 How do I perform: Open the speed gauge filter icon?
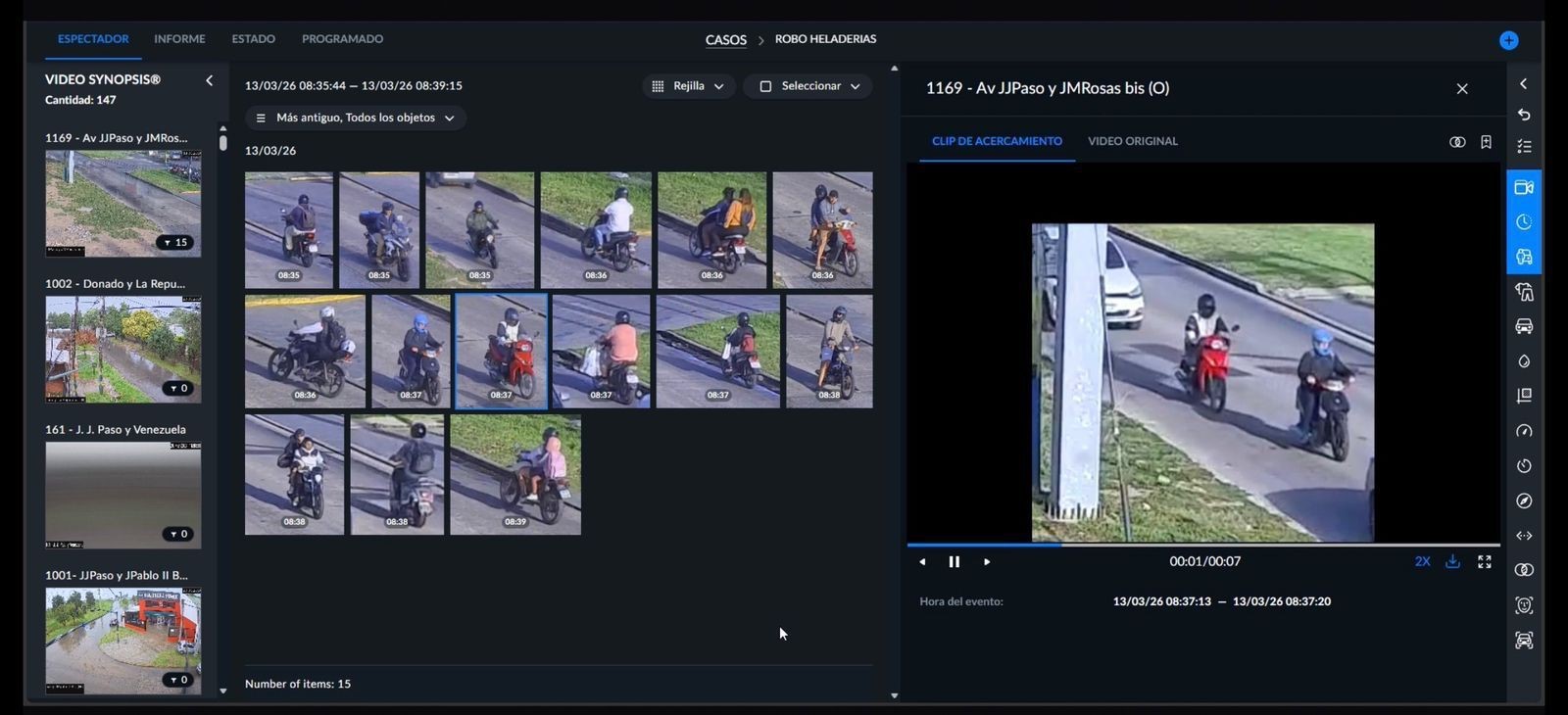[1524, 431]
